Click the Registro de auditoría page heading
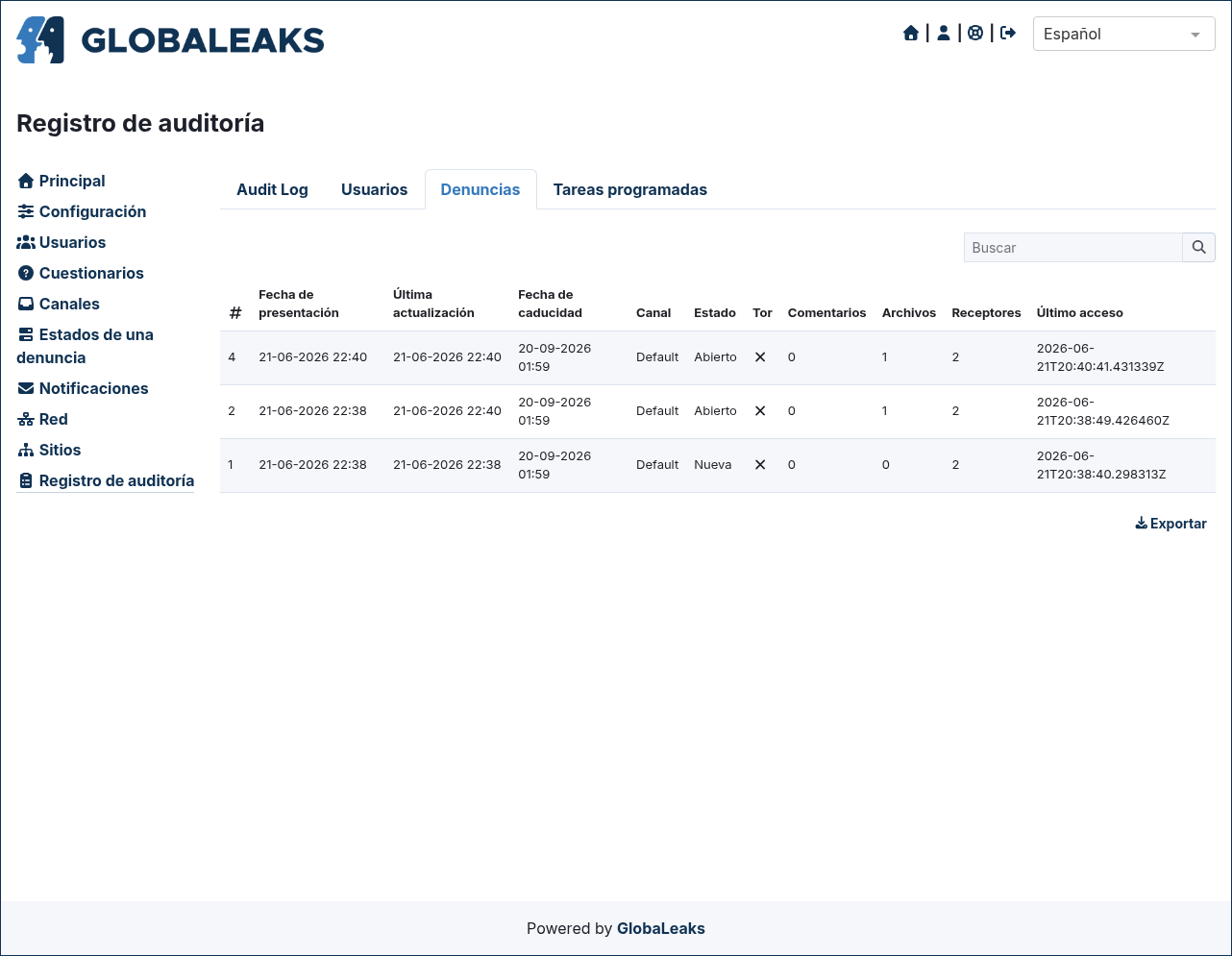Image resolution: width=1232 pixels, height=956 pixels. point(140,123)
